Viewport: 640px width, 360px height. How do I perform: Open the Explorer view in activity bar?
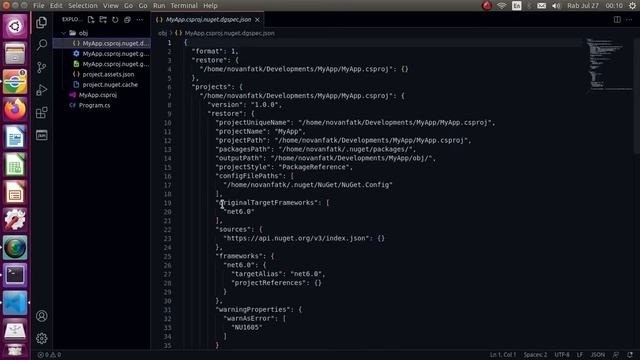pyautogui.click(x=42, y=22)
